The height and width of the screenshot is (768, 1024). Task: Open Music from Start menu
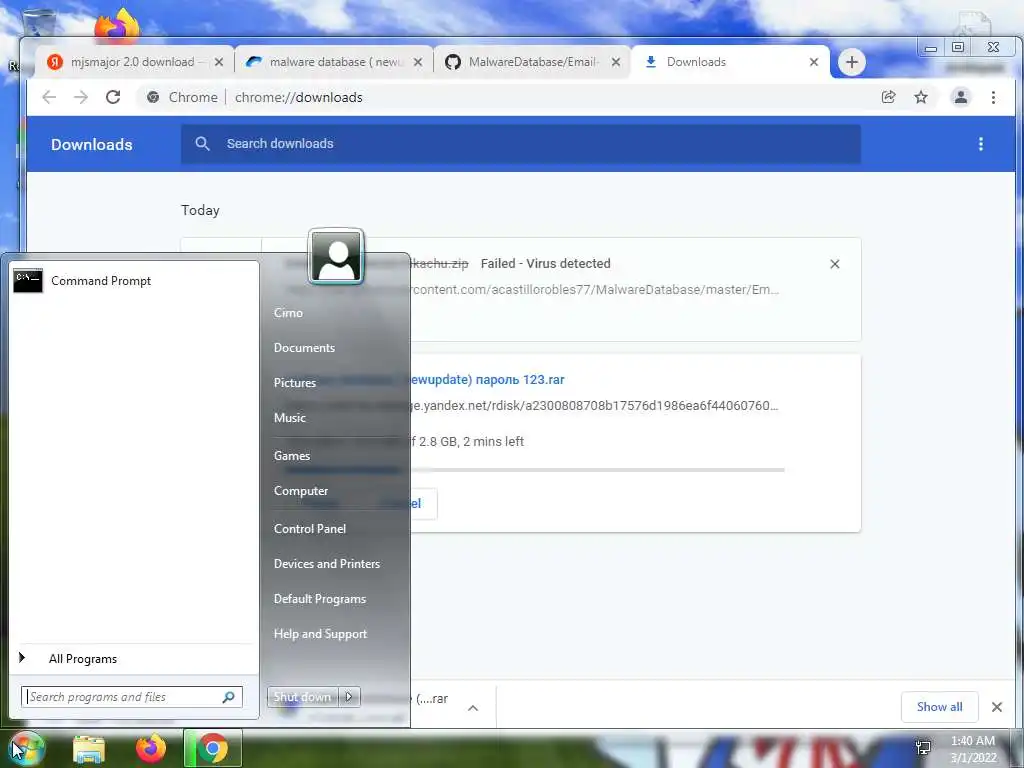click(289, 418)
